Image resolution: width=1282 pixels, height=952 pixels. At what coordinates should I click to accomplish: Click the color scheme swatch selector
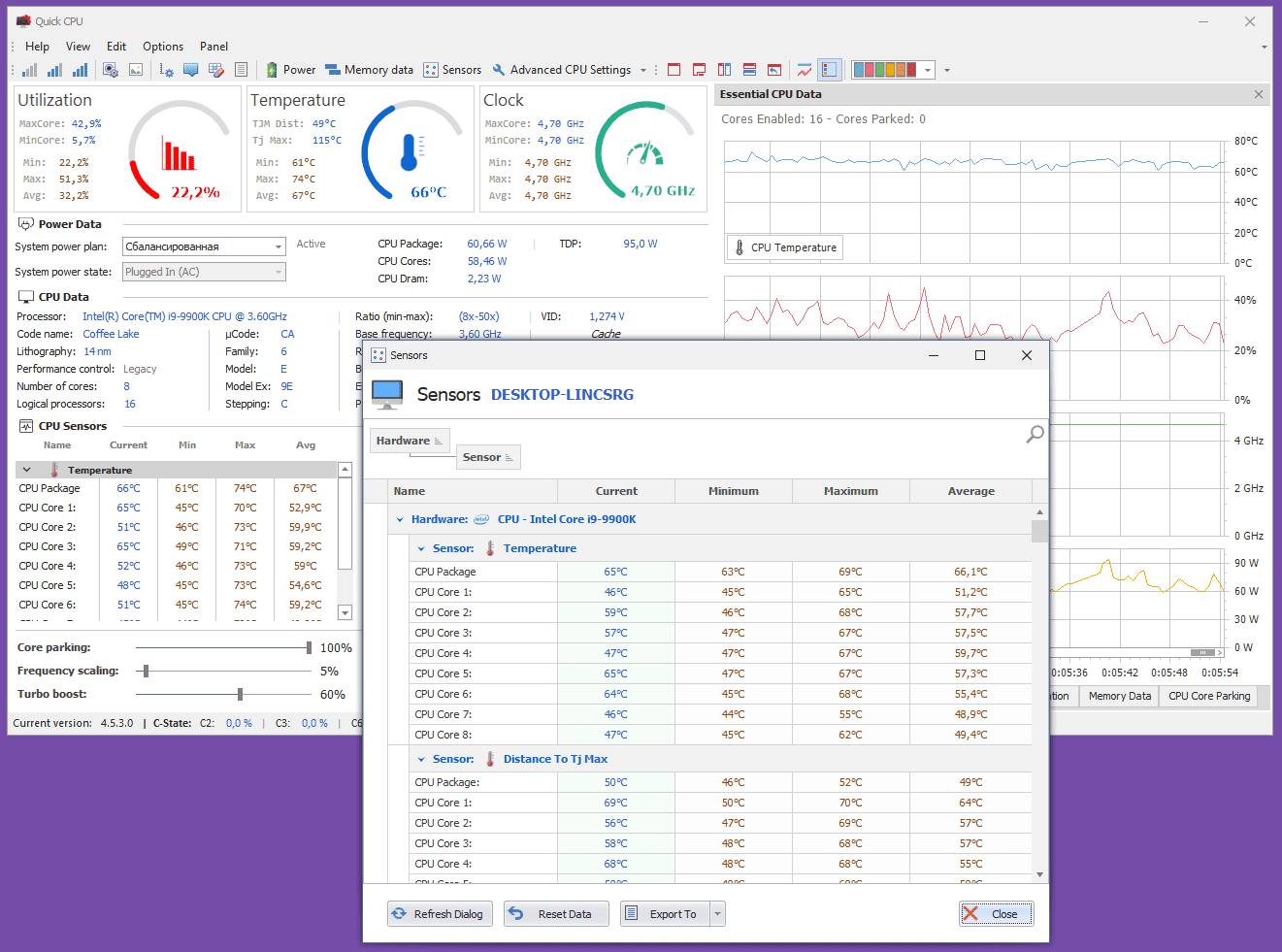pos(892,70)
